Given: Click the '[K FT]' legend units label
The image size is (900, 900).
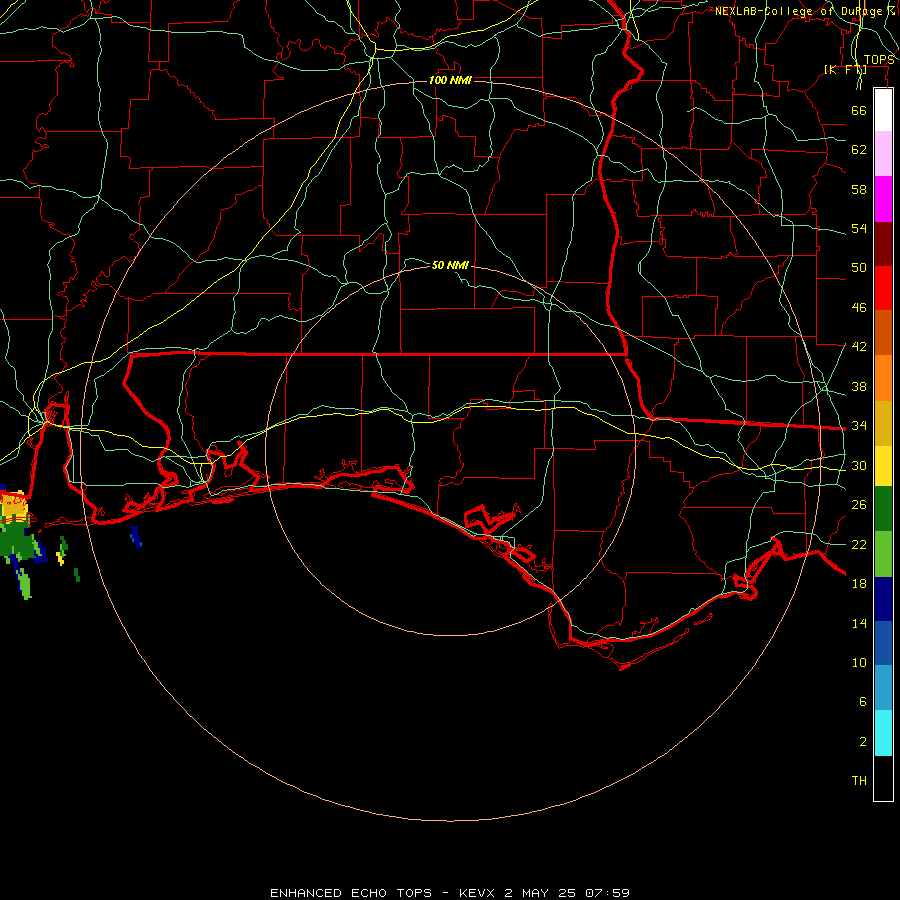Looking at the screenshot, I should click(x=845, y=69).
